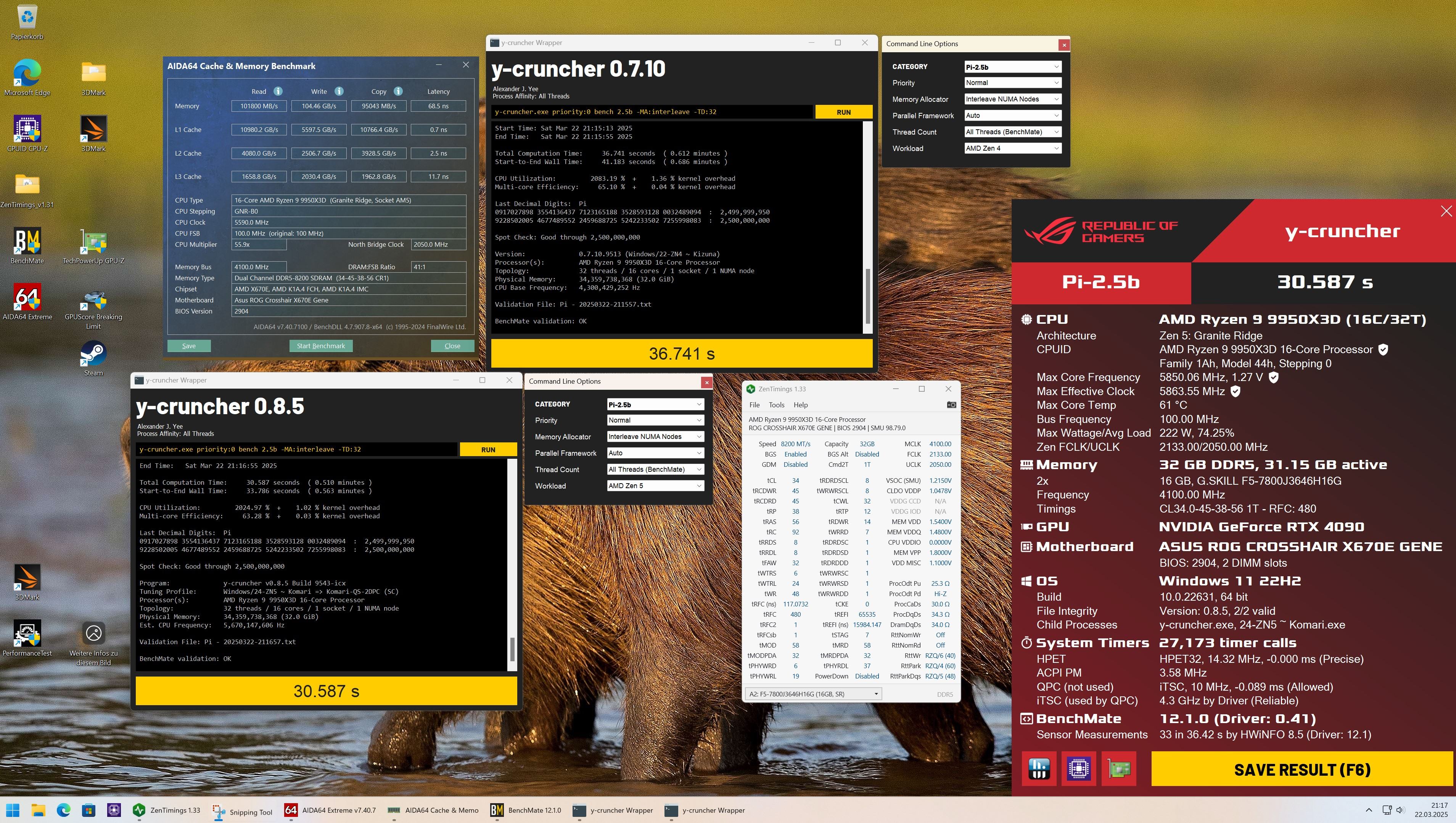The image size is (1456, 823).
Task: Click the ZenTimings screenshot camera icon
Action: [951, 405]
